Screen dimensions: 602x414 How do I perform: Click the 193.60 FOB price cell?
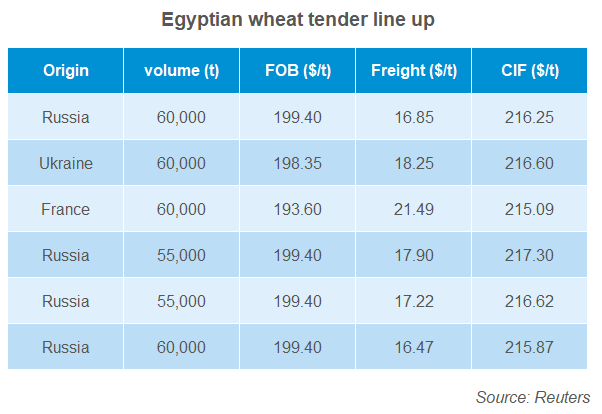click(298, 210)
